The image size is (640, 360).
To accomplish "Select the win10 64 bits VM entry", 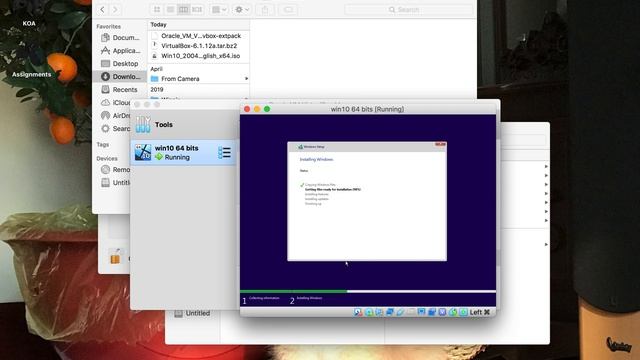I will tap(183, 152).
